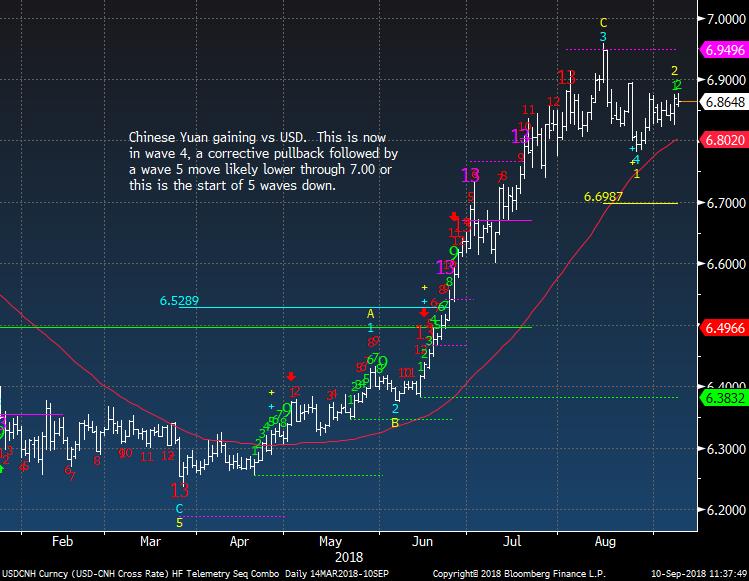Click the Feb month label
The width and height of the screenshot is (749, 581).
(x=63, y=541)
